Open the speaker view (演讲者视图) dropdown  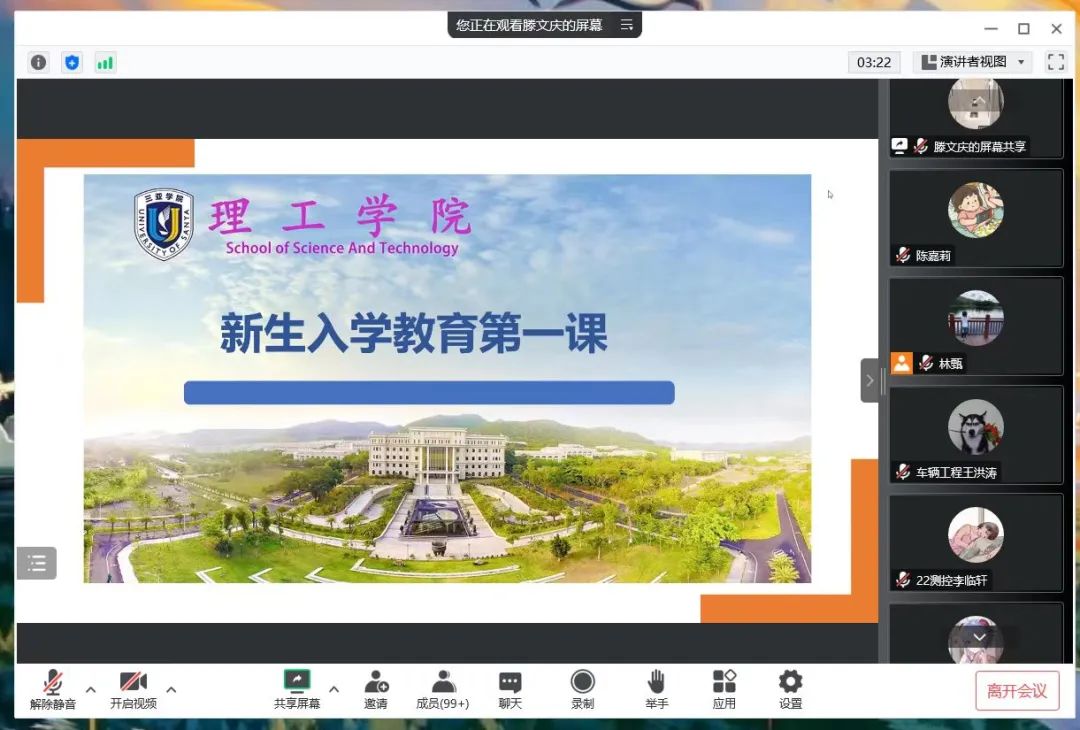[x=973, y=62]
